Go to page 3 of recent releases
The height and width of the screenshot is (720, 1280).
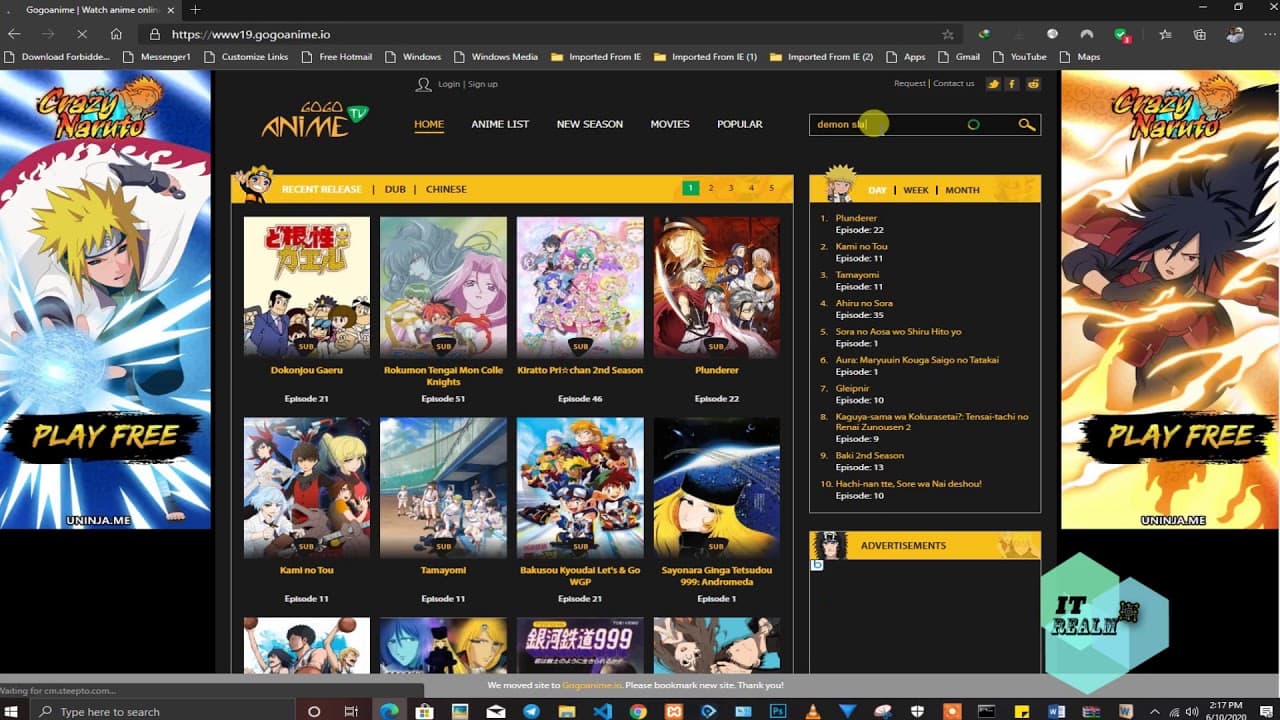pyautogui.click(x=731, y=188)
